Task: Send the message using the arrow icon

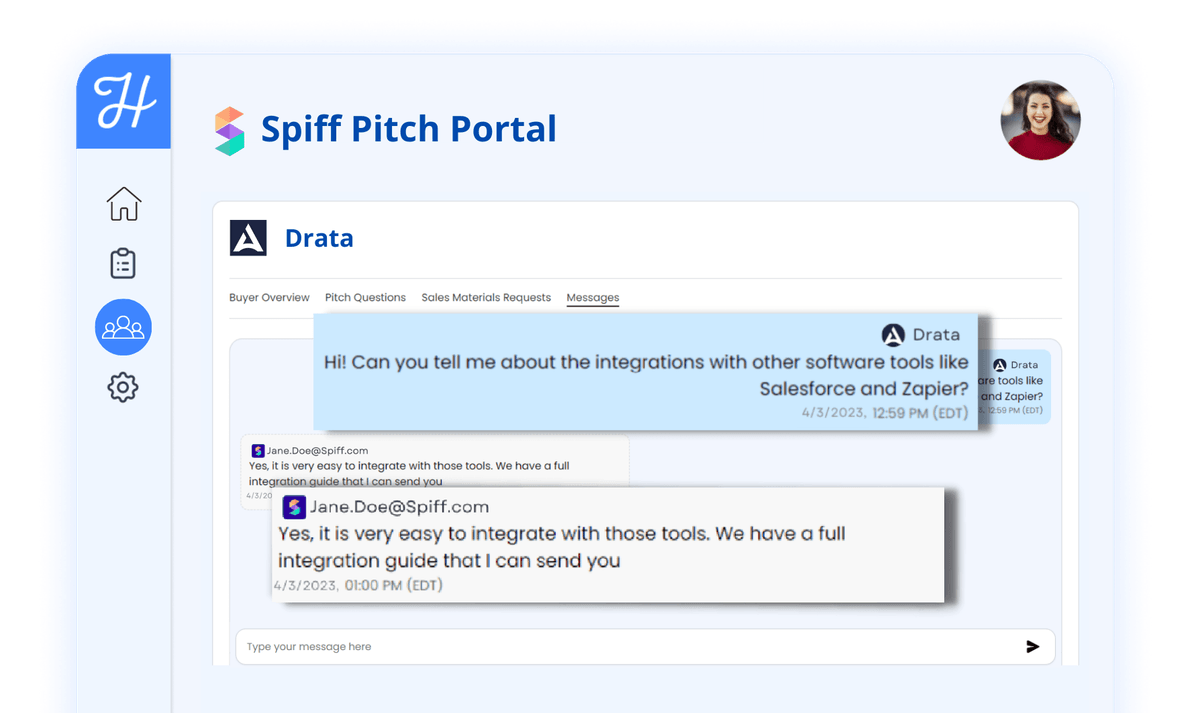Action: click(1033, 646)
